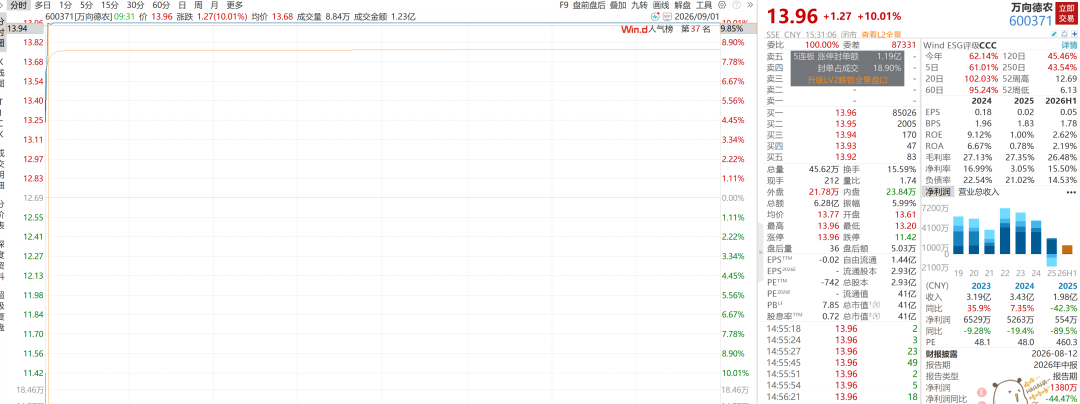Click the 52周高 value 12.69
Viewport: 1080px width, 404px height.
click(x=1066, y=79)
